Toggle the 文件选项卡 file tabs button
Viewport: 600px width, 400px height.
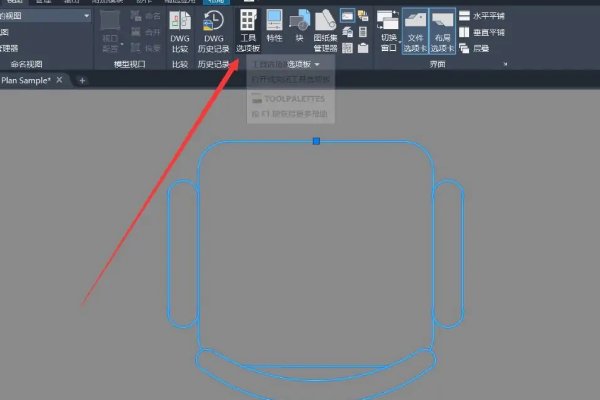click(x=416, y=31)
